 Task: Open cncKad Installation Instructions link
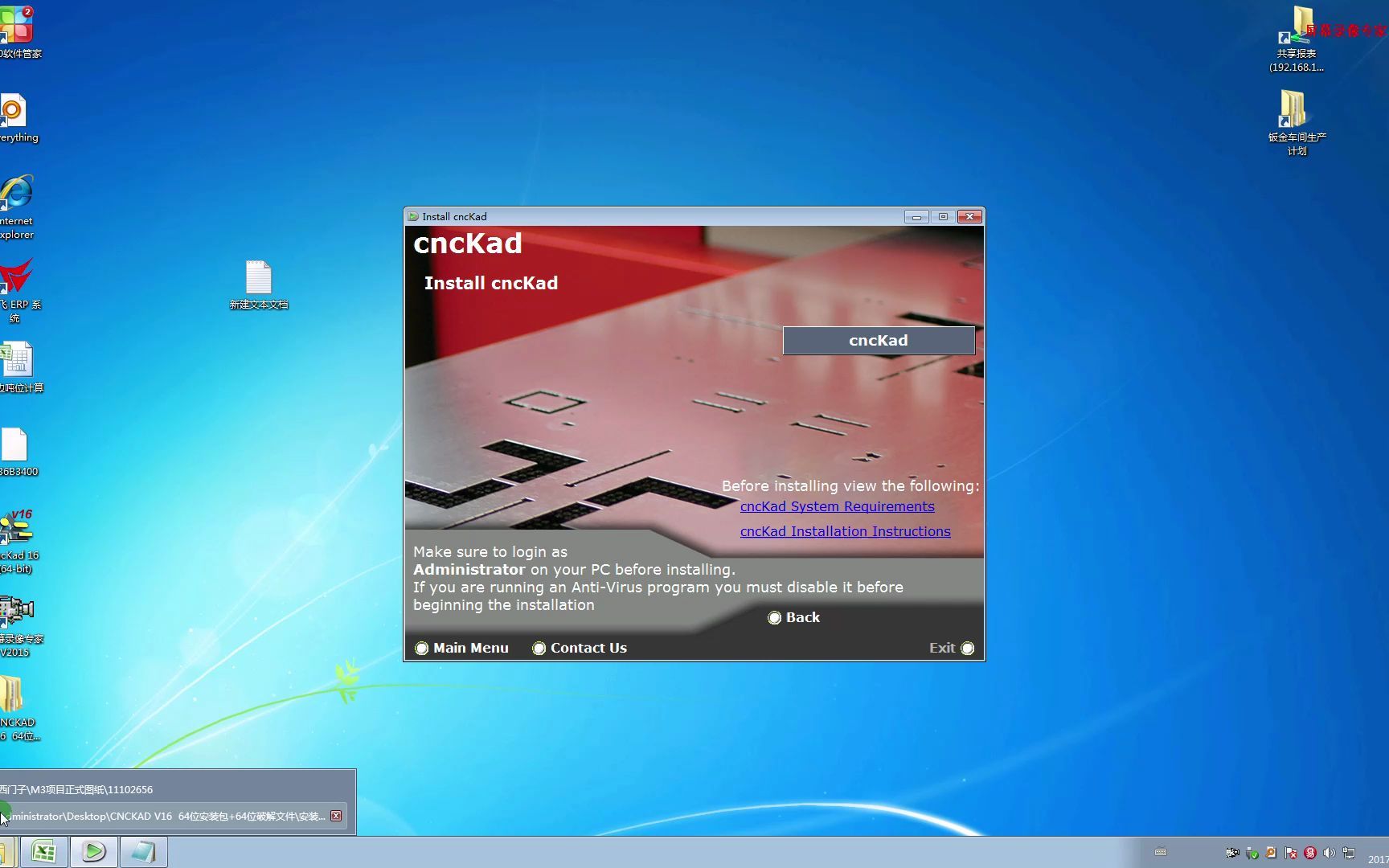(x=845, y=531)
